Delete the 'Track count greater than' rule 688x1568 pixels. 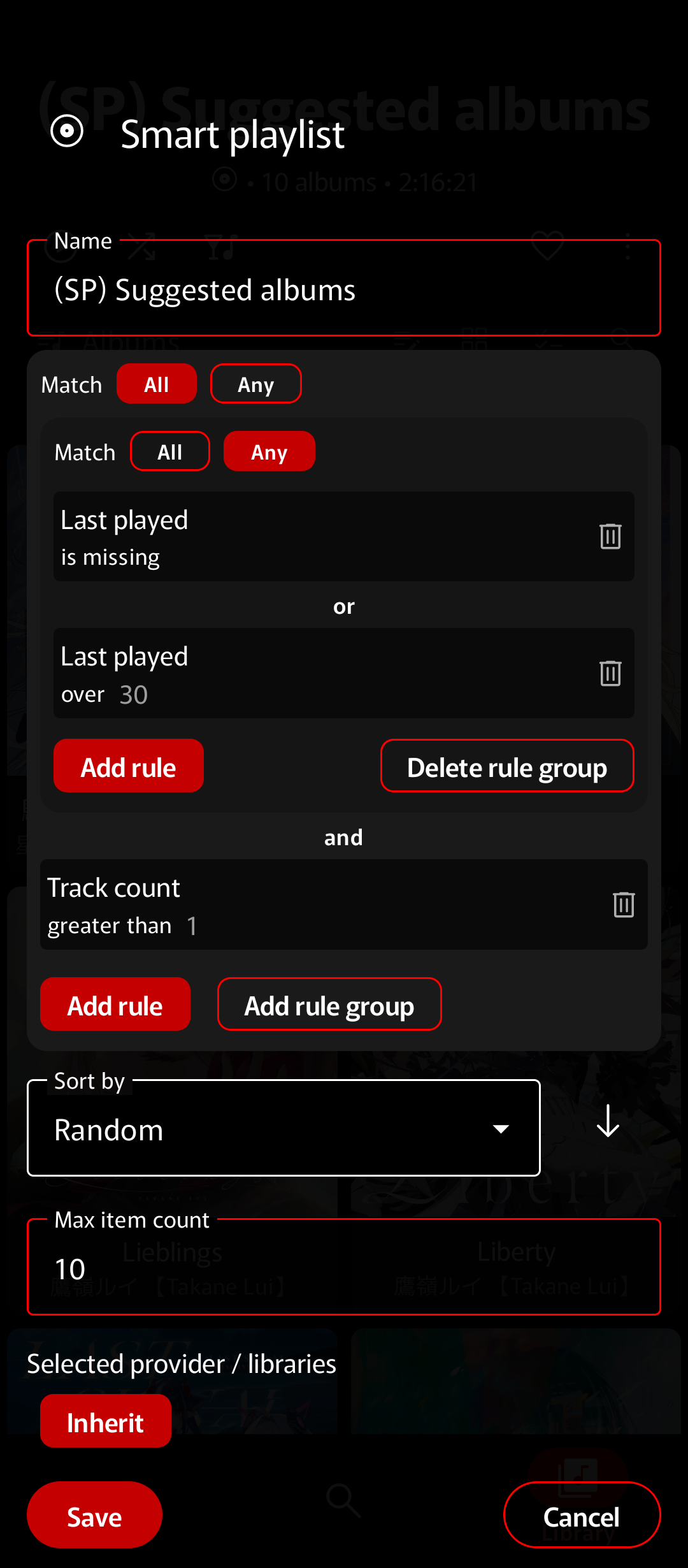point(624,904)
